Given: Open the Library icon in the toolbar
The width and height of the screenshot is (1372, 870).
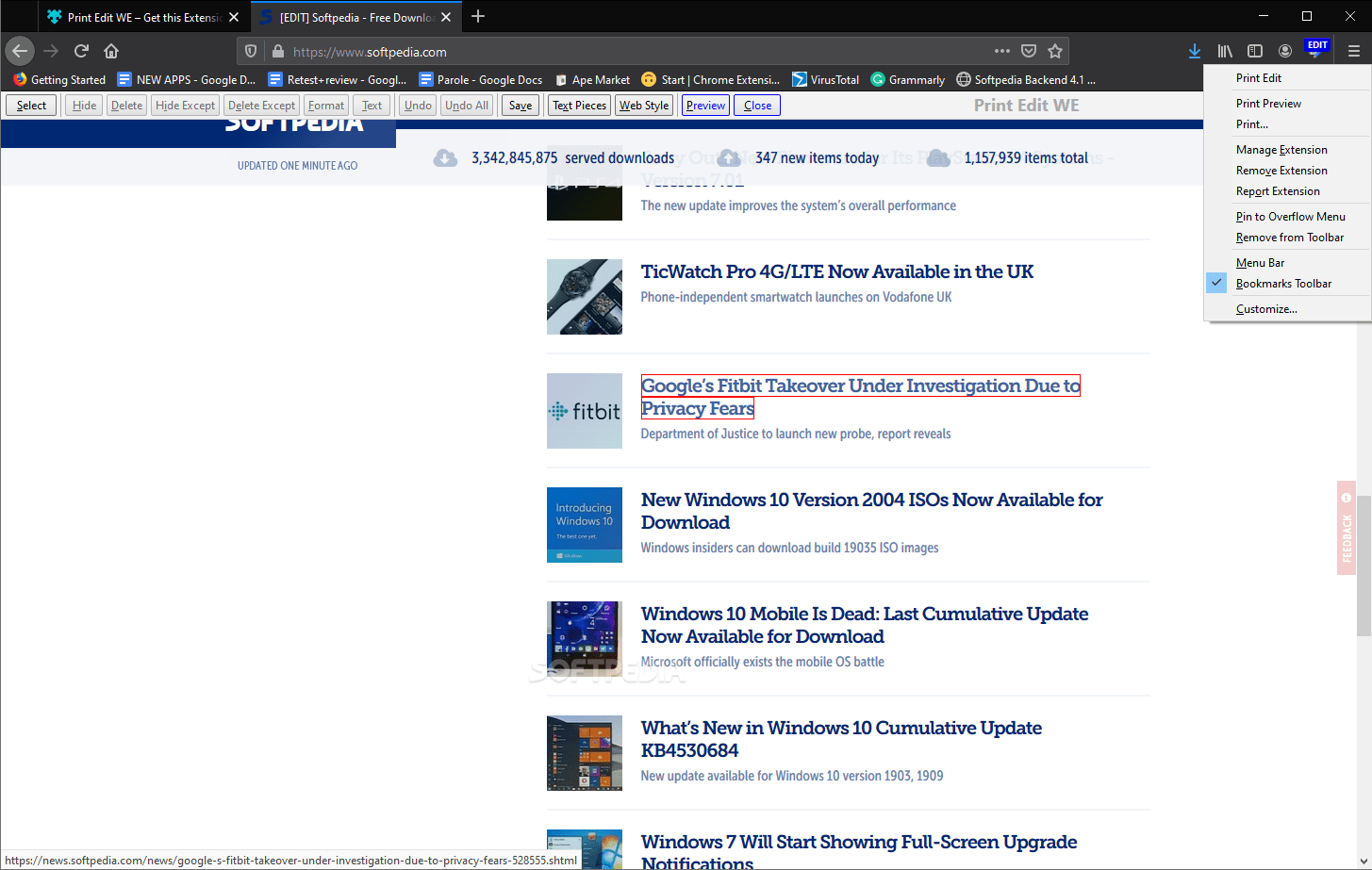Looking at the screenshot, I should [x=1224, y=50].
